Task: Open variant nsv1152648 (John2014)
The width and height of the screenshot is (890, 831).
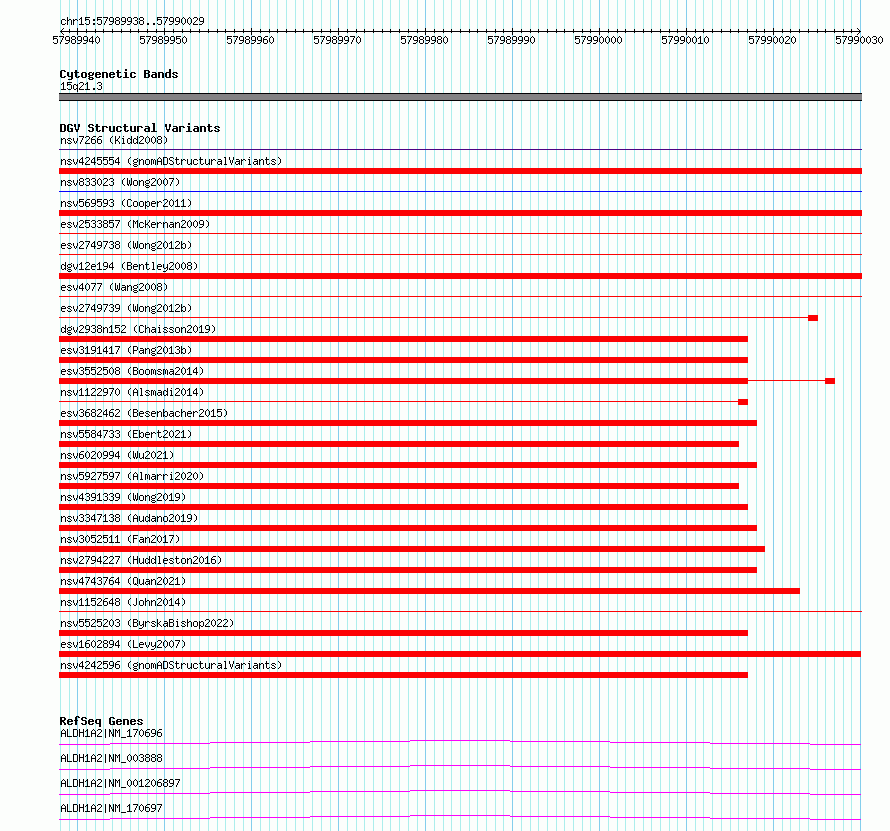Action: point(123,602)
